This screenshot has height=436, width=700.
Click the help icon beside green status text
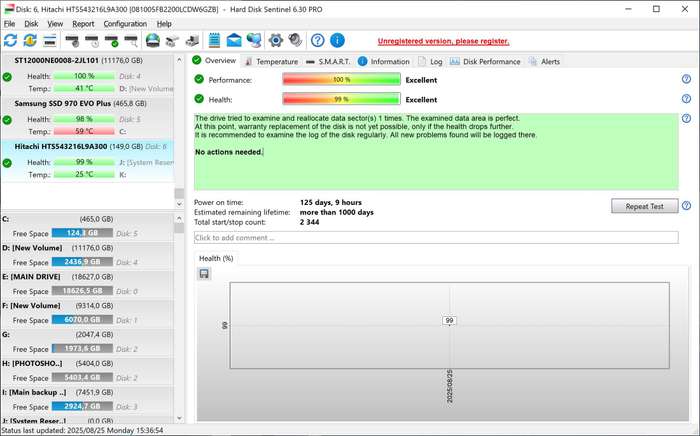pos(687,118)
